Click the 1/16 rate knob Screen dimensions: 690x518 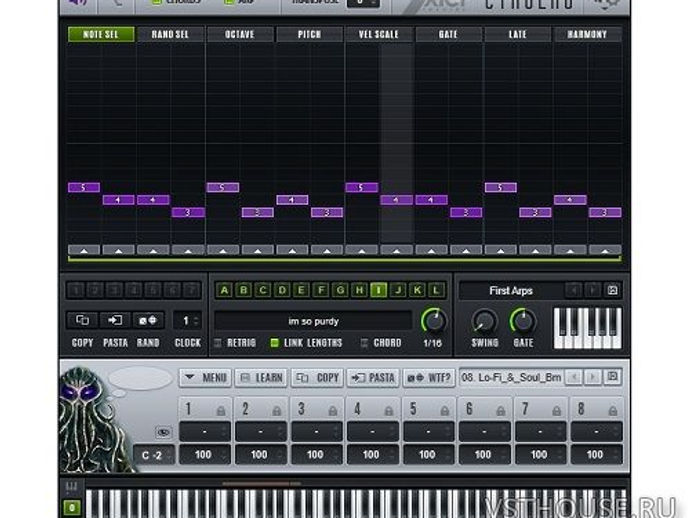pyautogui.click(x=434, y=321)
